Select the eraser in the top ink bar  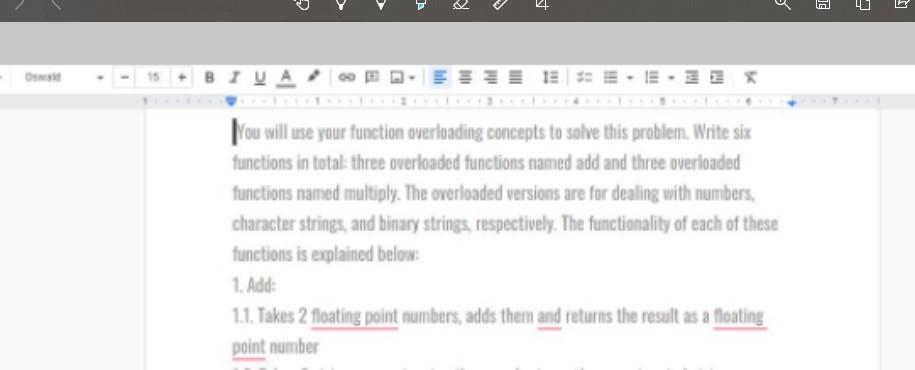click(461, 5)
